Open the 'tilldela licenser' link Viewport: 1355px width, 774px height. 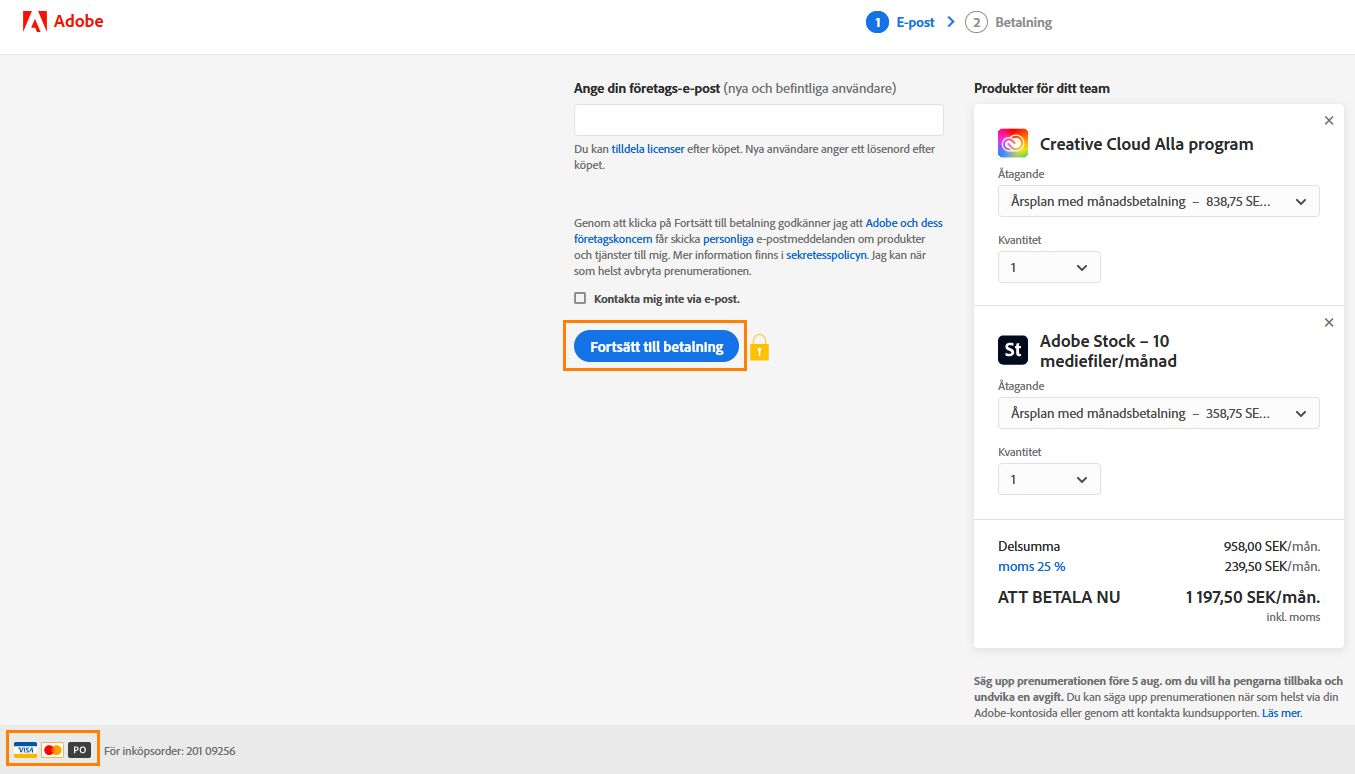648,149
